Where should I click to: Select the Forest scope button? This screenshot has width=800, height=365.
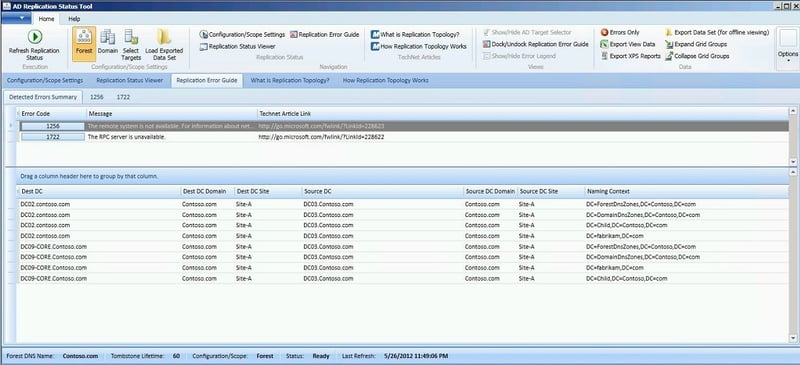click(84, 44)
